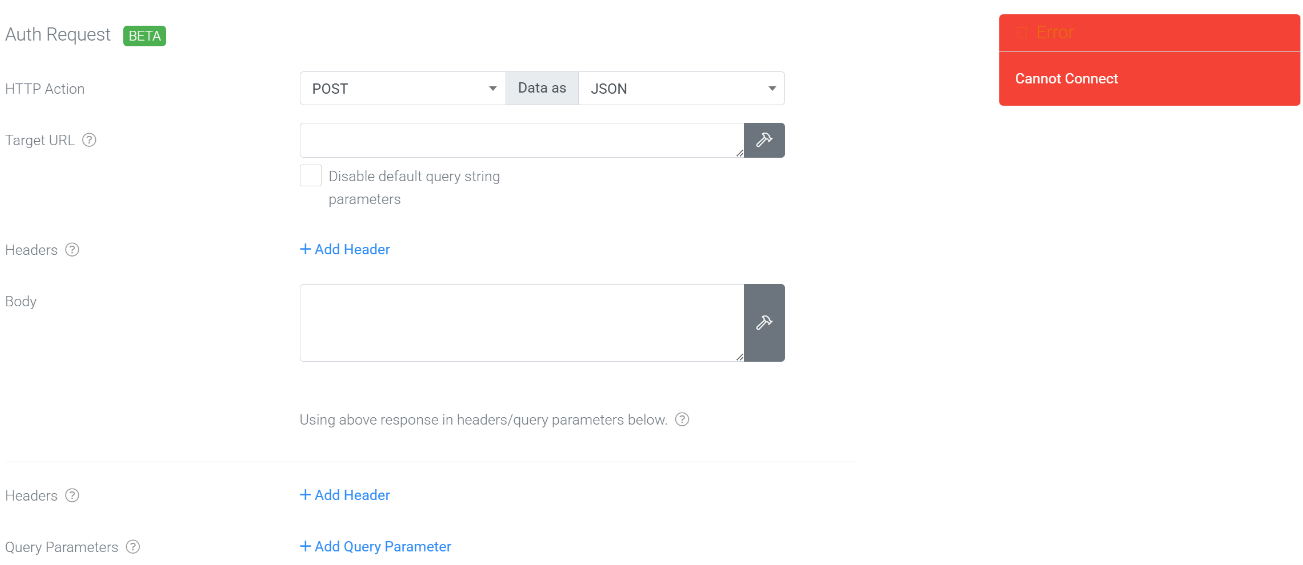This screenshot has width=1303, height=565.
Task: Click the red Error notification header
Action: coord(1149,33)
